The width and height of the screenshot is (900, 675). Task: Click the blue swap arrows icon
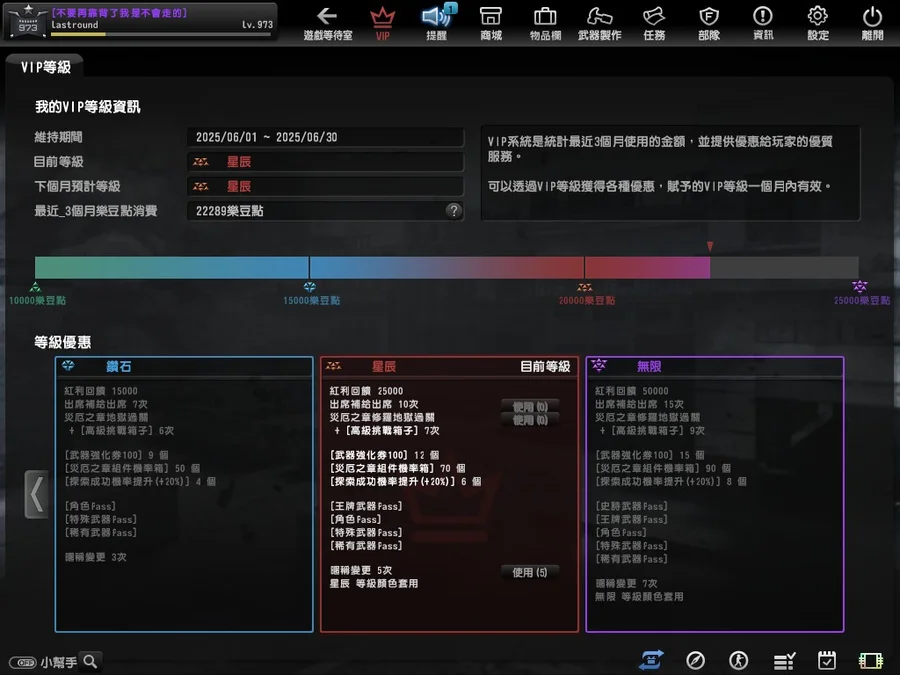(x=651, y=661)
